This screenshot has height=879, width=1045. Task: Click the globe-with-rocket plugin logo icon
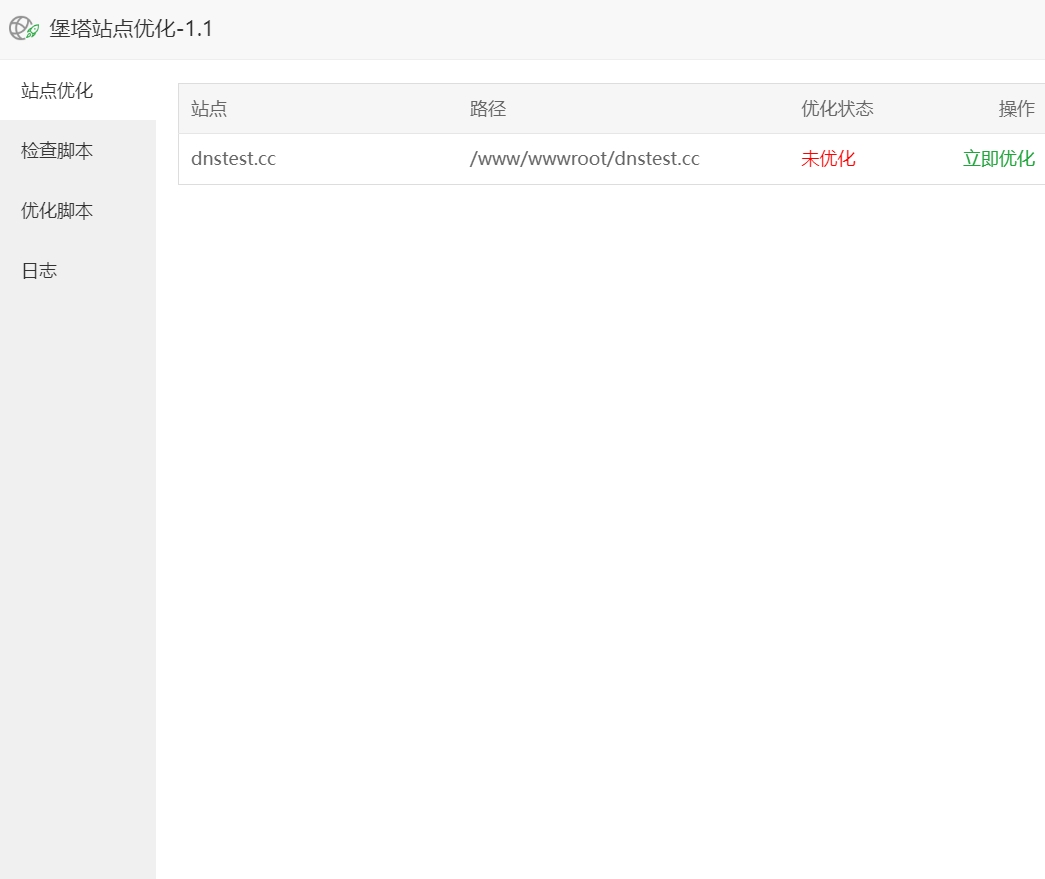pos(21,28)
